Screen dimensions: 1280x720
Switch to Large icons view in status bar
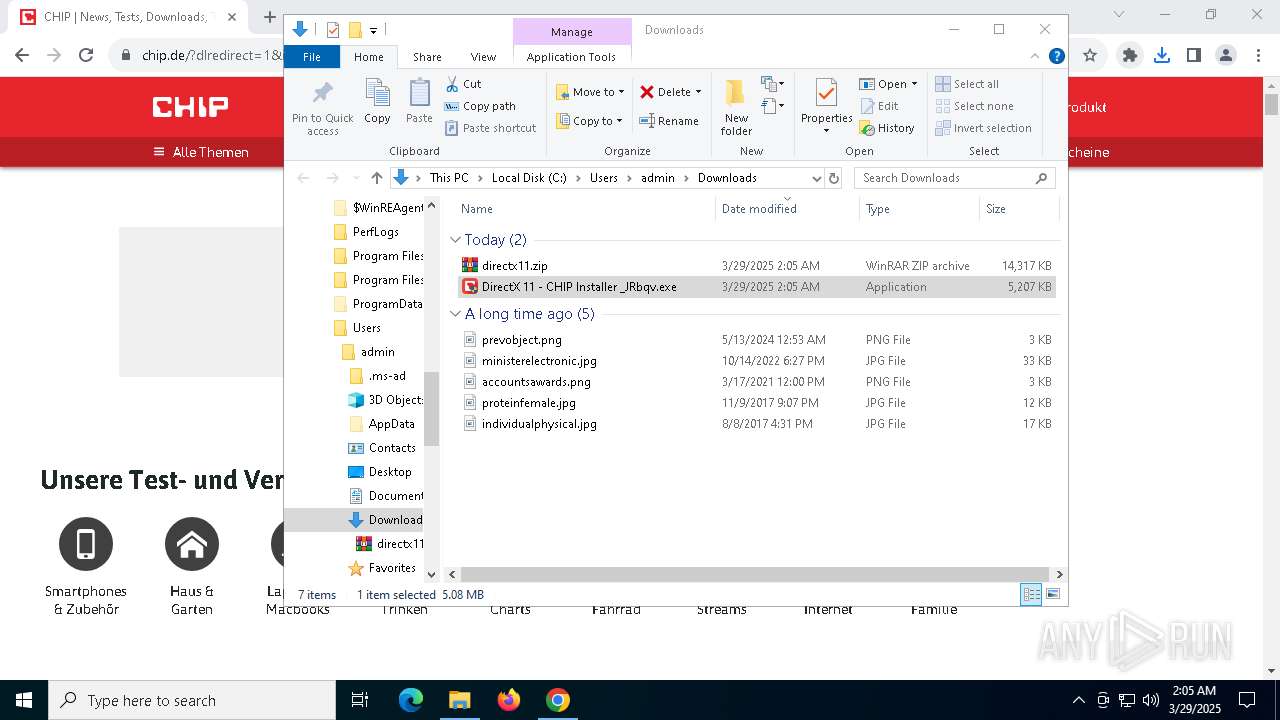[1052, 594]
